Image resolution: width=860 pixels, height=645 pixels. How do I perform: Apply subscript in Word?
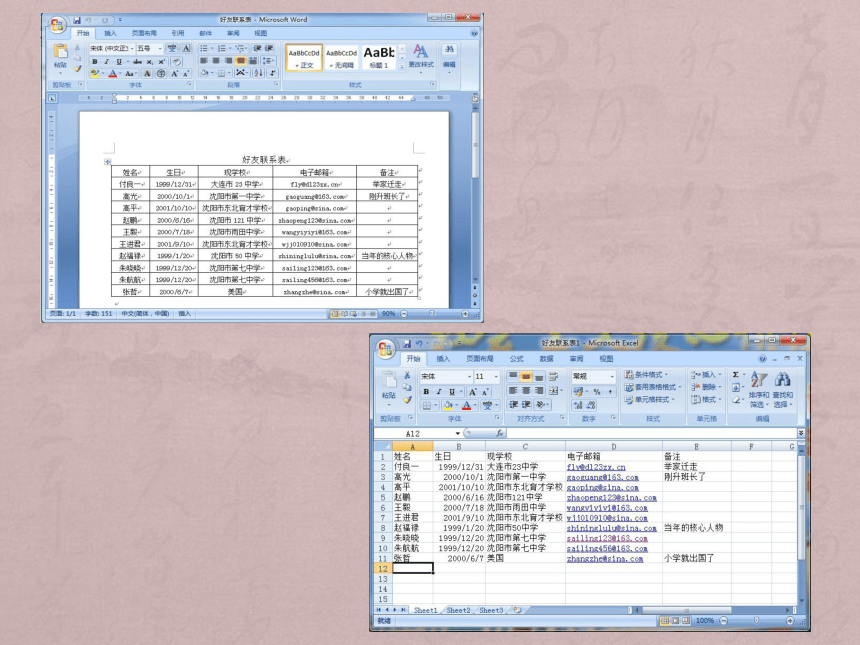pos(150,61)
